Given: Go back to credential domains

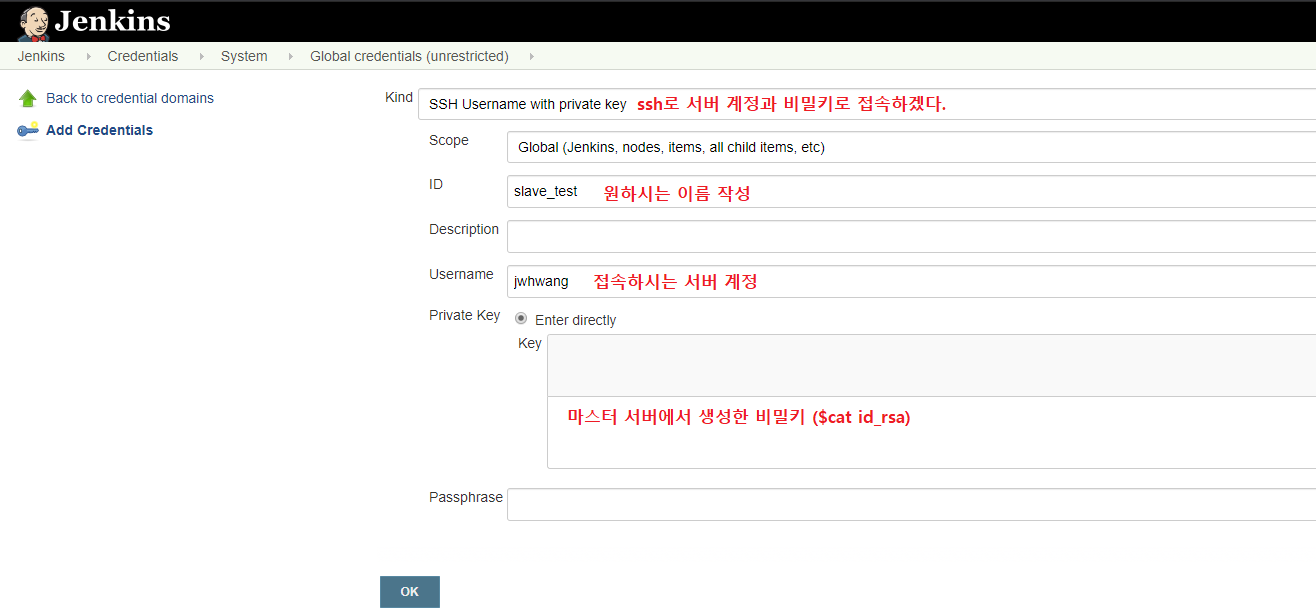Looking at the screenshot, I should [x=130, y=98].
